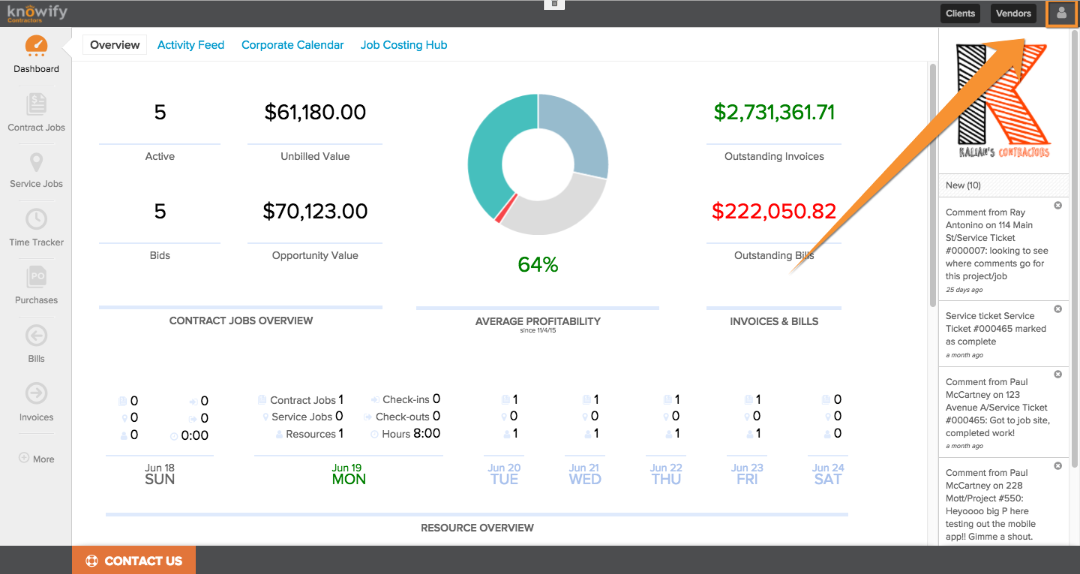Dismiss the Ray Antonino comment notification
Screen dimensions: 1080x574
click(x=1057, y=205)
